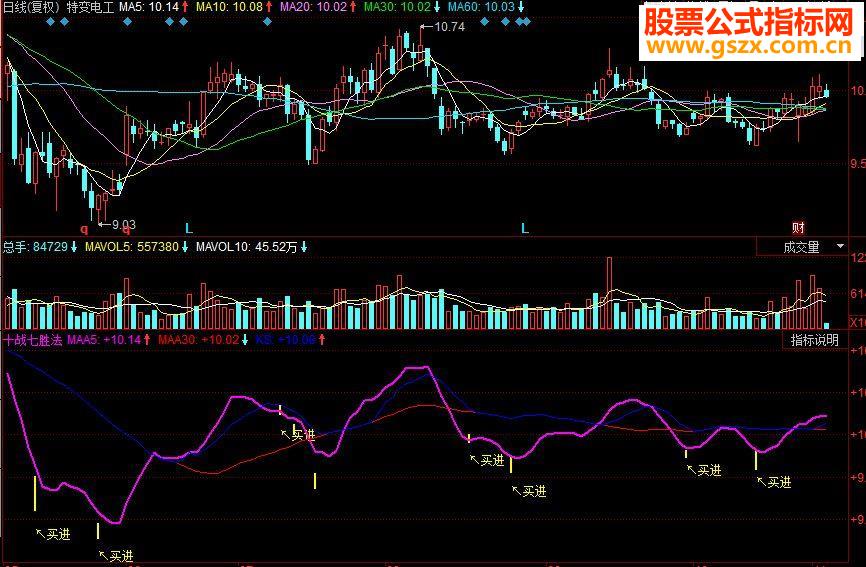Click the KS: +10.09 indicator label
Viewport: 866px width, 567px height.
point(286,340)
